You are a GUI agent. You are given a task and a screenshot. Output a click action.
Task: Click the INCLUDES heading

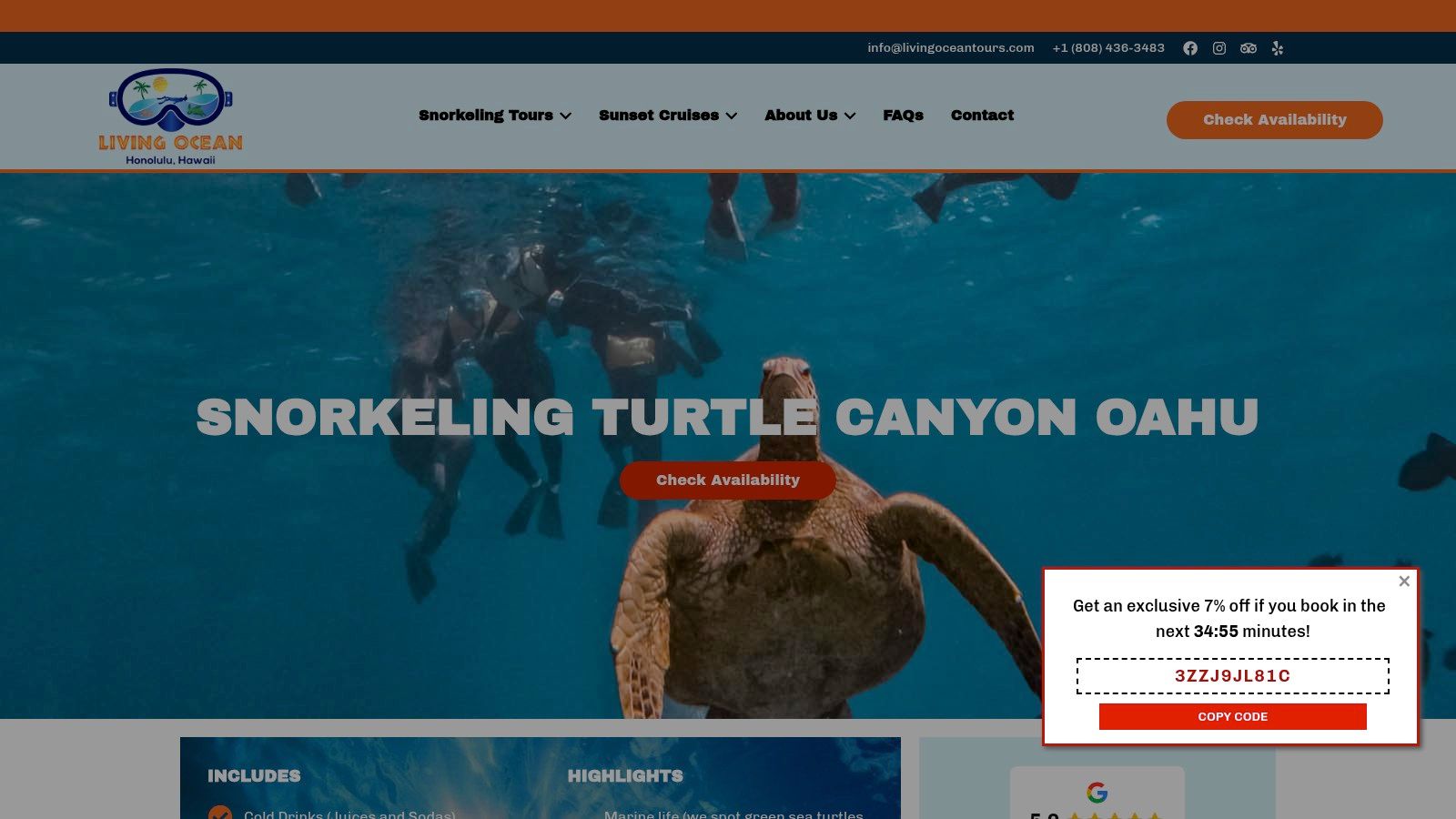click(x=254, y=776)
